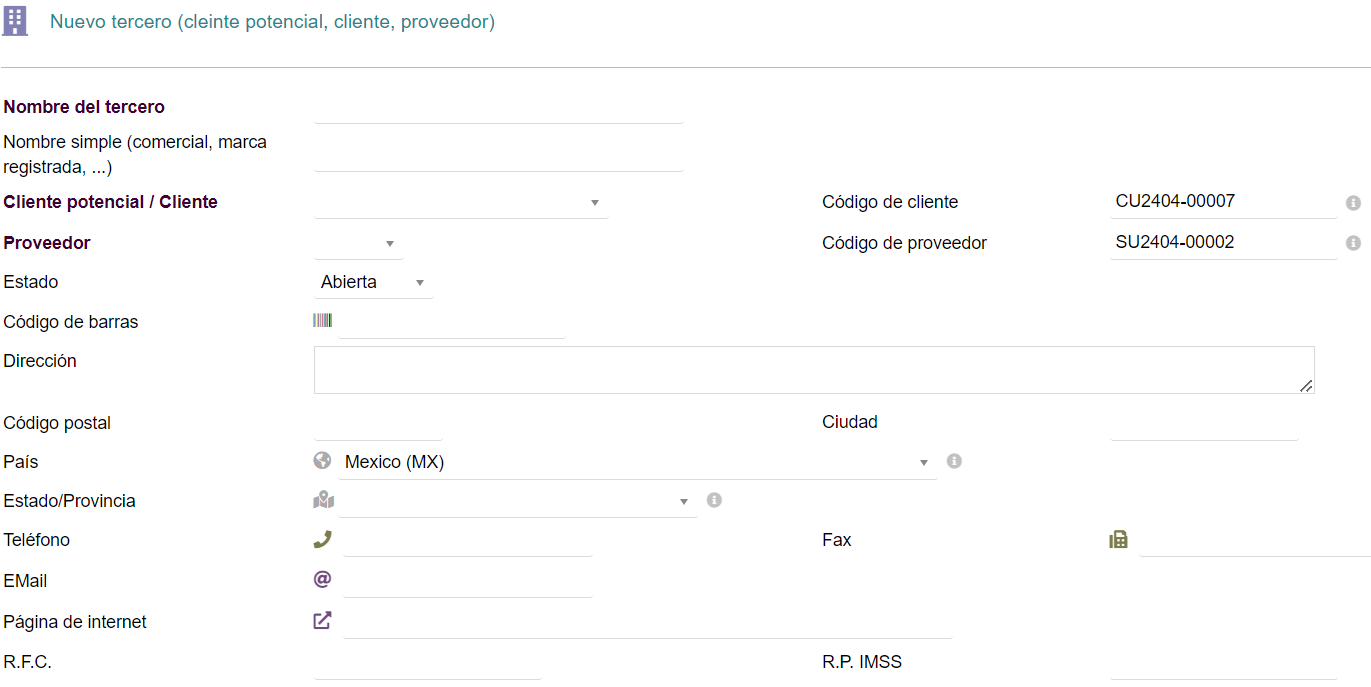Click the fax machine icon
The image size is (1371, 687).
point(1118,540)
